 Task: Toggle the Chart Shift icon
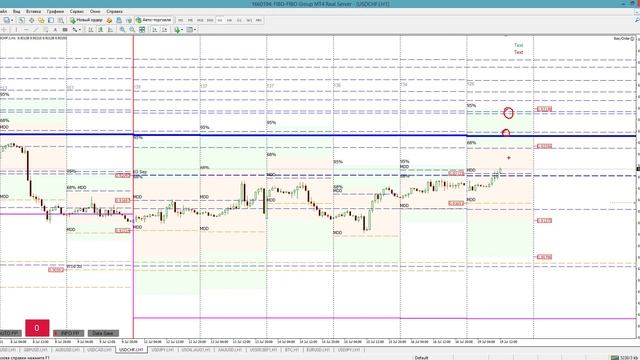(164, 29)
